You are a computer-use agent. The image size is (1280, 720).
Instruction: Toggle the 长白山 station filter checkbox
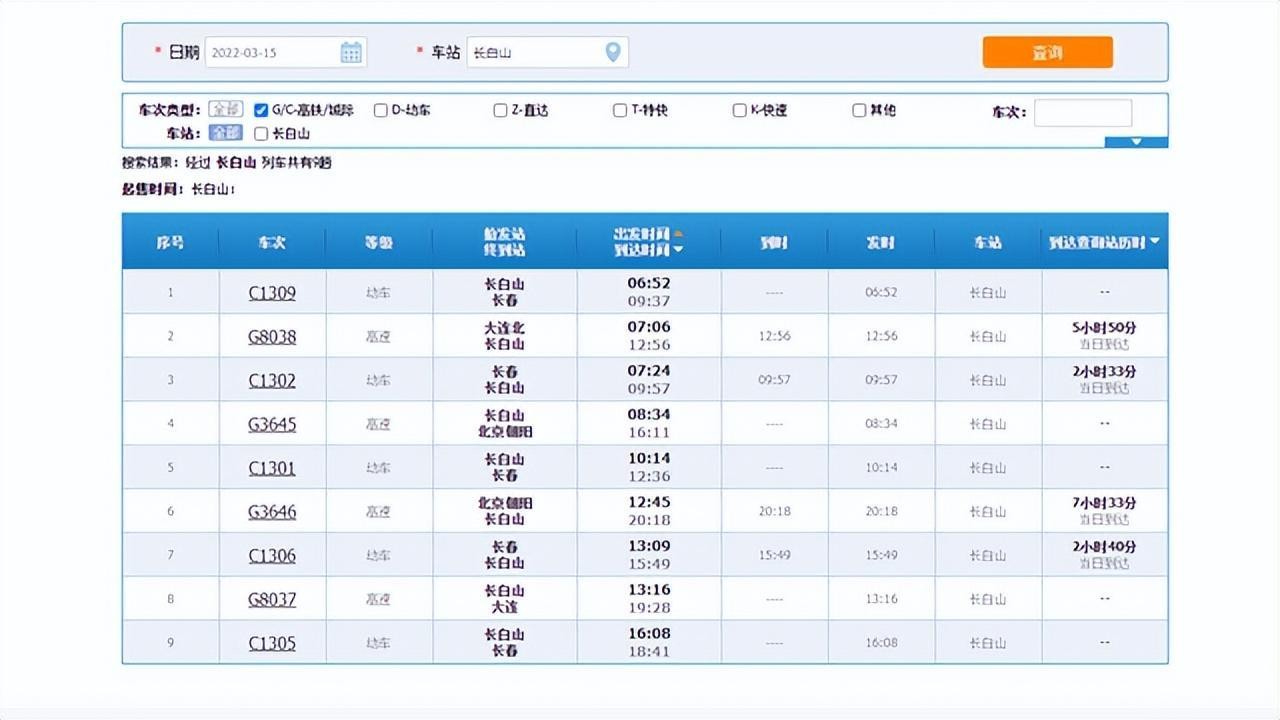tap(261, 133)
